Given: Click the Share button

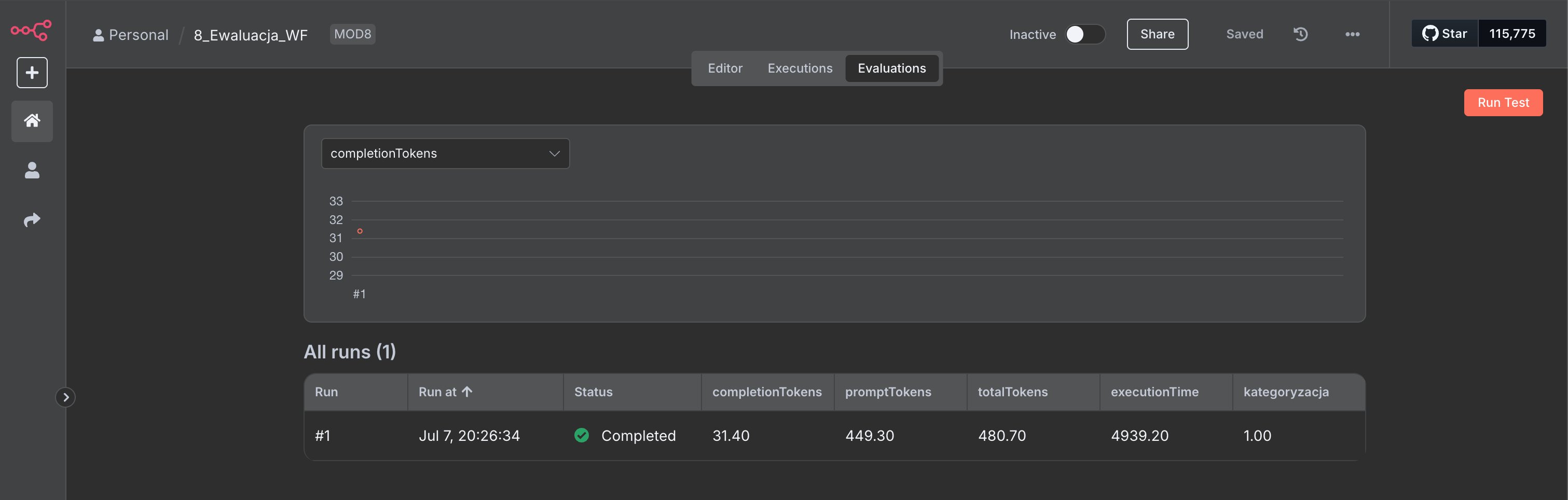Looking at the screenshot, I should [x=1157, y=34].
